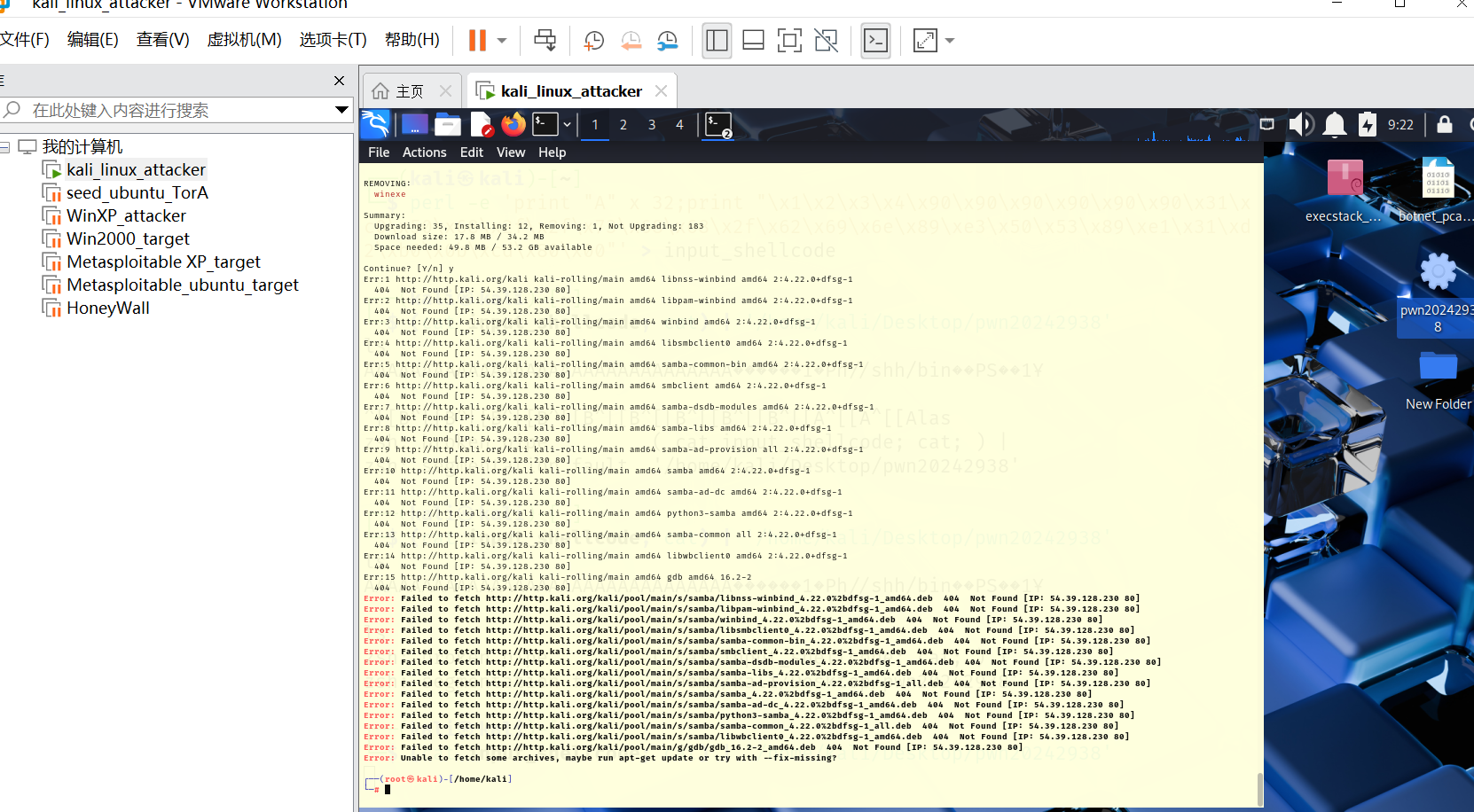Focus the library search field
The width and height of the screenshot is (1474, 812).
[177, 110]
